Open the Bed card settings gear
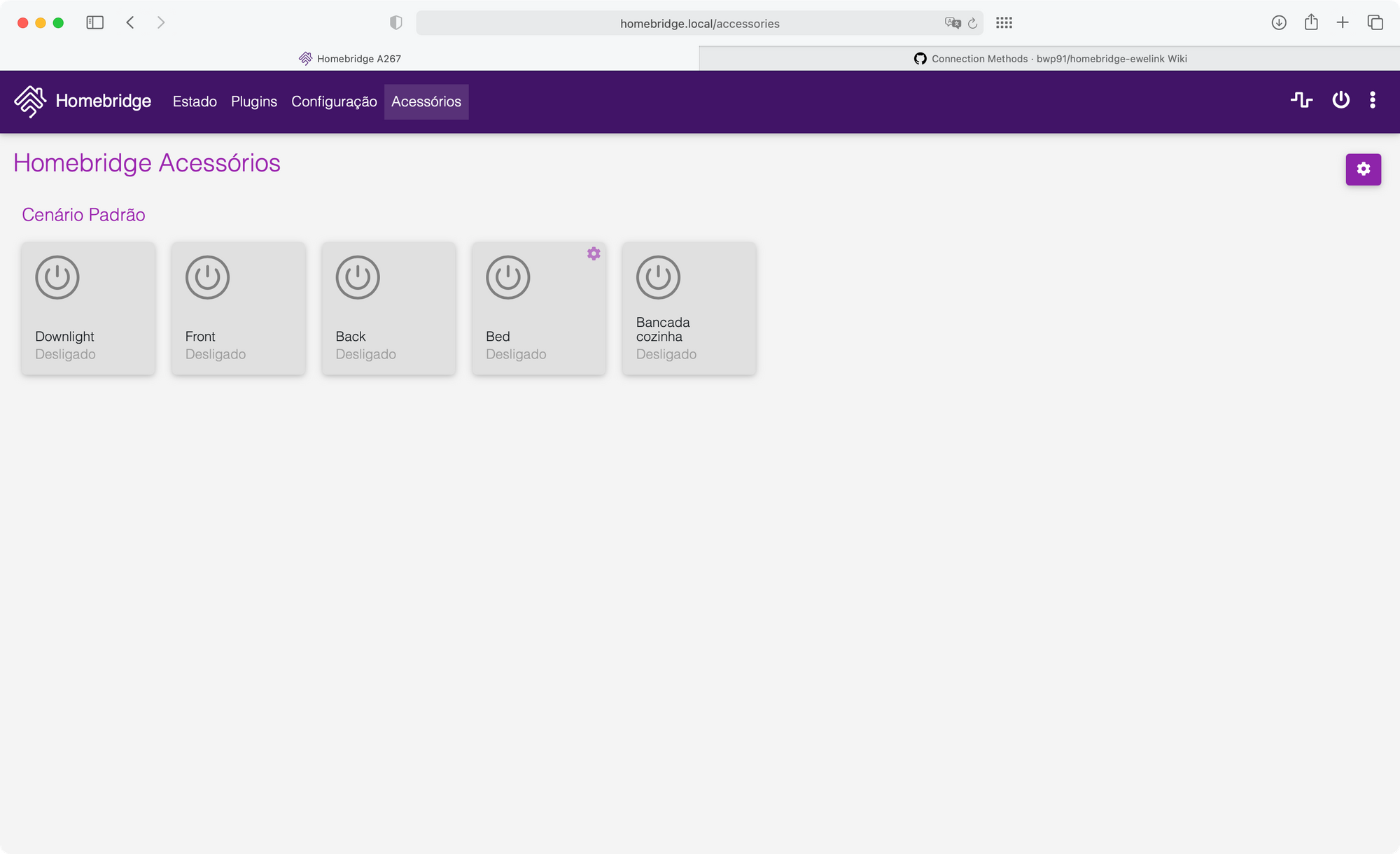 [x=594, y=253]
